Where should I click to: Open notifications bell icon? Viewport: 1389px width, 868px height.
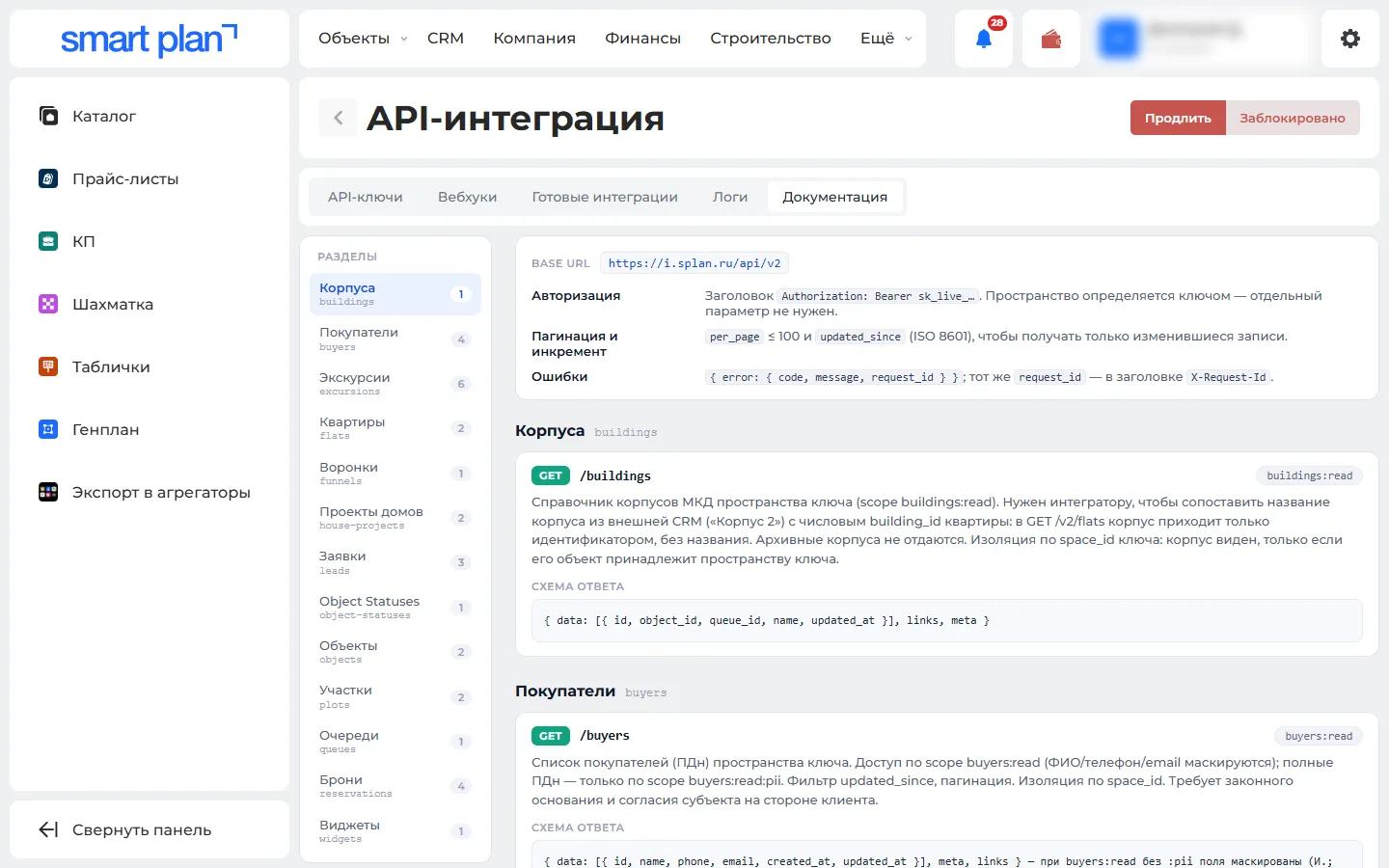(984, 39)
